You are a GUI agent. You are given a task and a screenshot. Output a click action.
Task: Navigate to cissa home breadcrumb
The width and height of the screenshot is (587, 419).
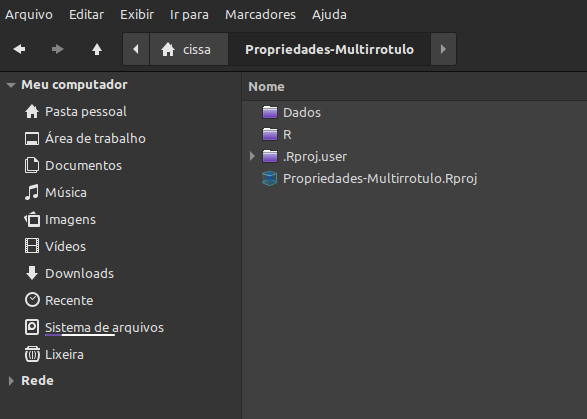(x=189, y=49)
